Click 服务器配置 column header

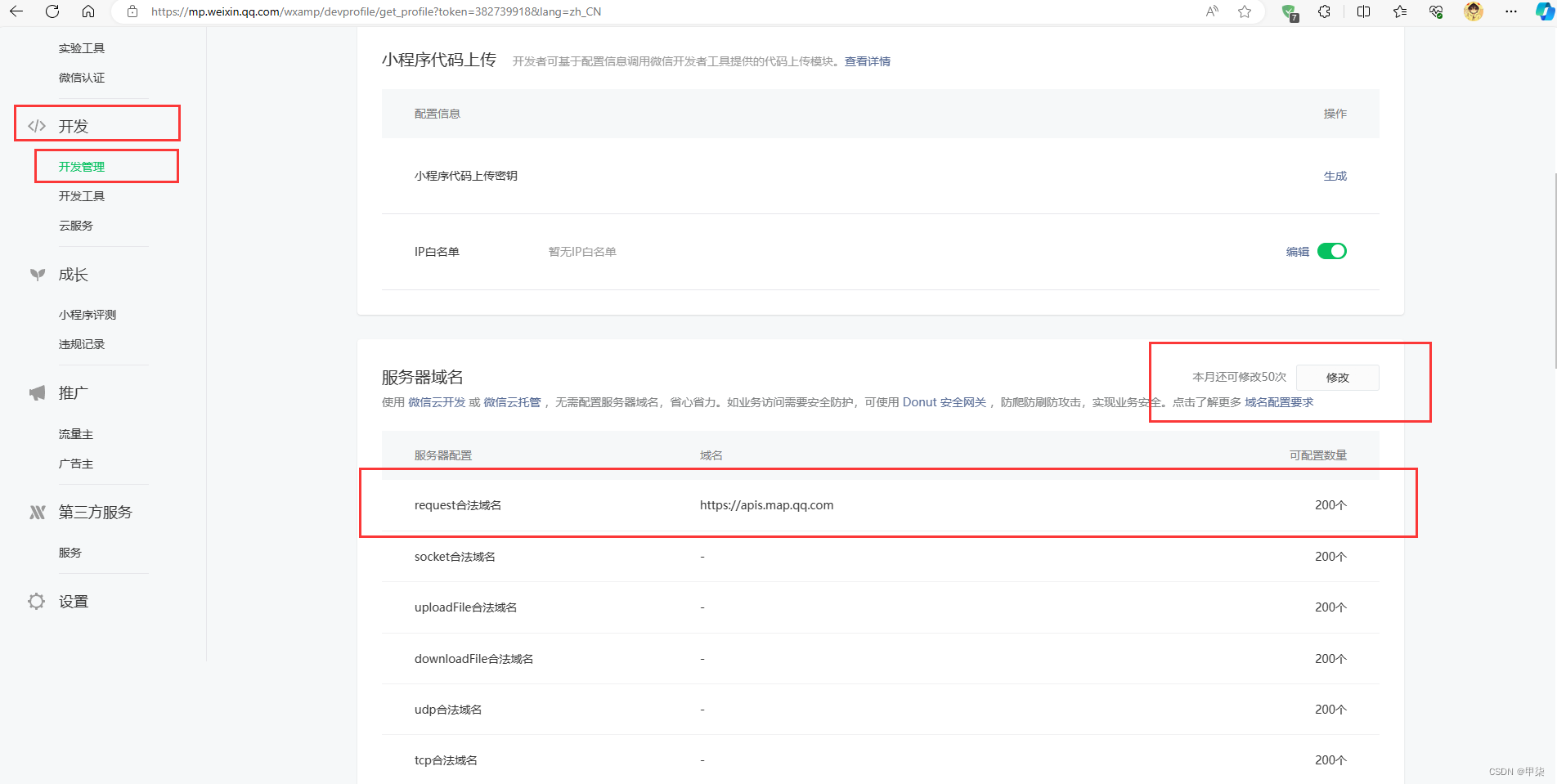click(x=443, y=455)
